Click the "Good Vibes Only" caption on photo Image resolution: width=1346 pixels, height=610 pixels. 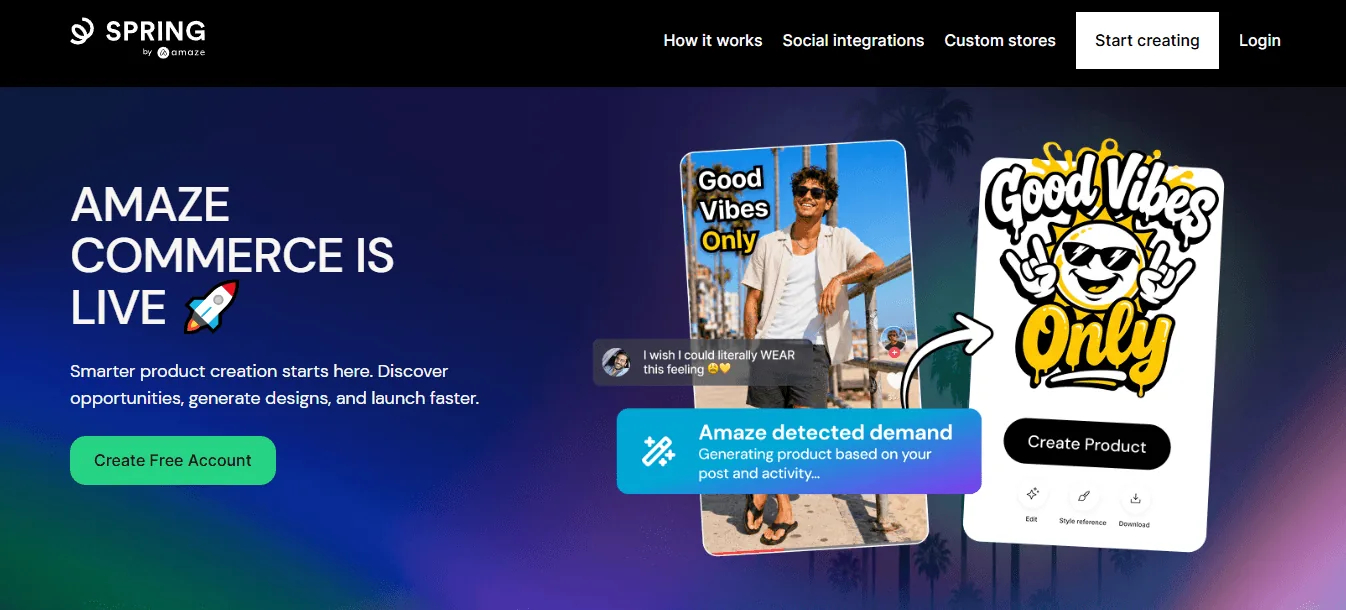734,209
